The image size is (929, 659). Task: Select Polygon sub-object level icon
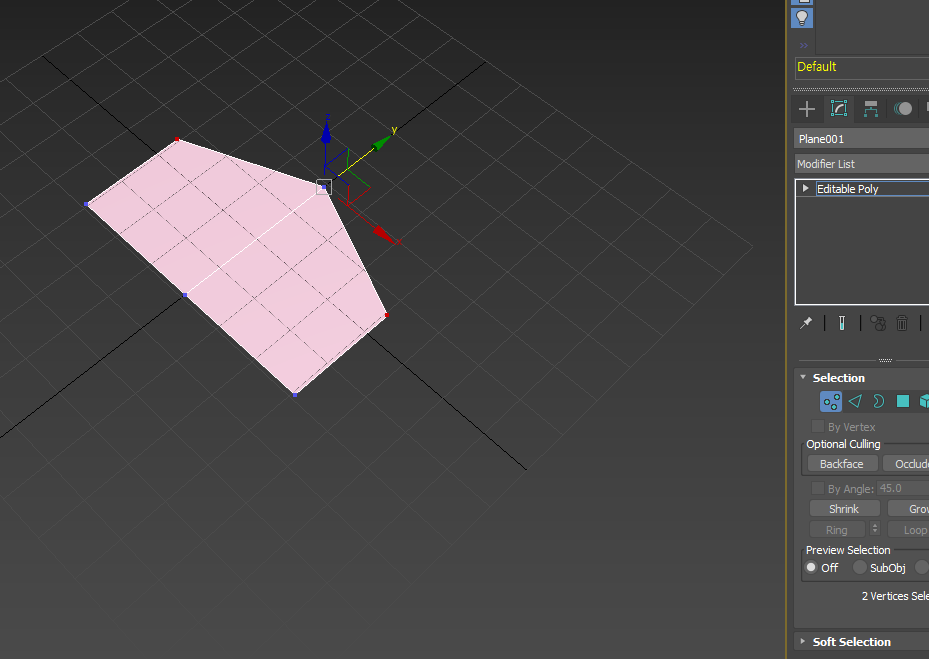pos(903,401)
